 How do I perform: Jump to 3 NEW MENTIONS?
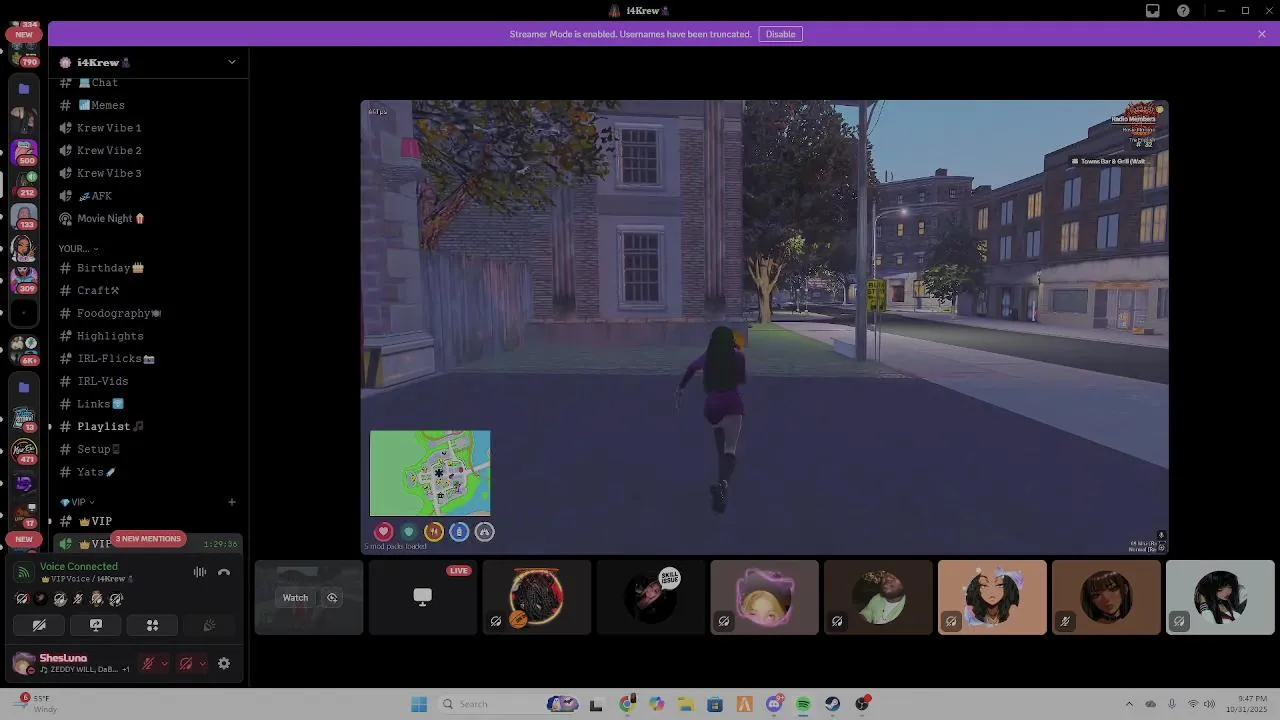(148, 539)
